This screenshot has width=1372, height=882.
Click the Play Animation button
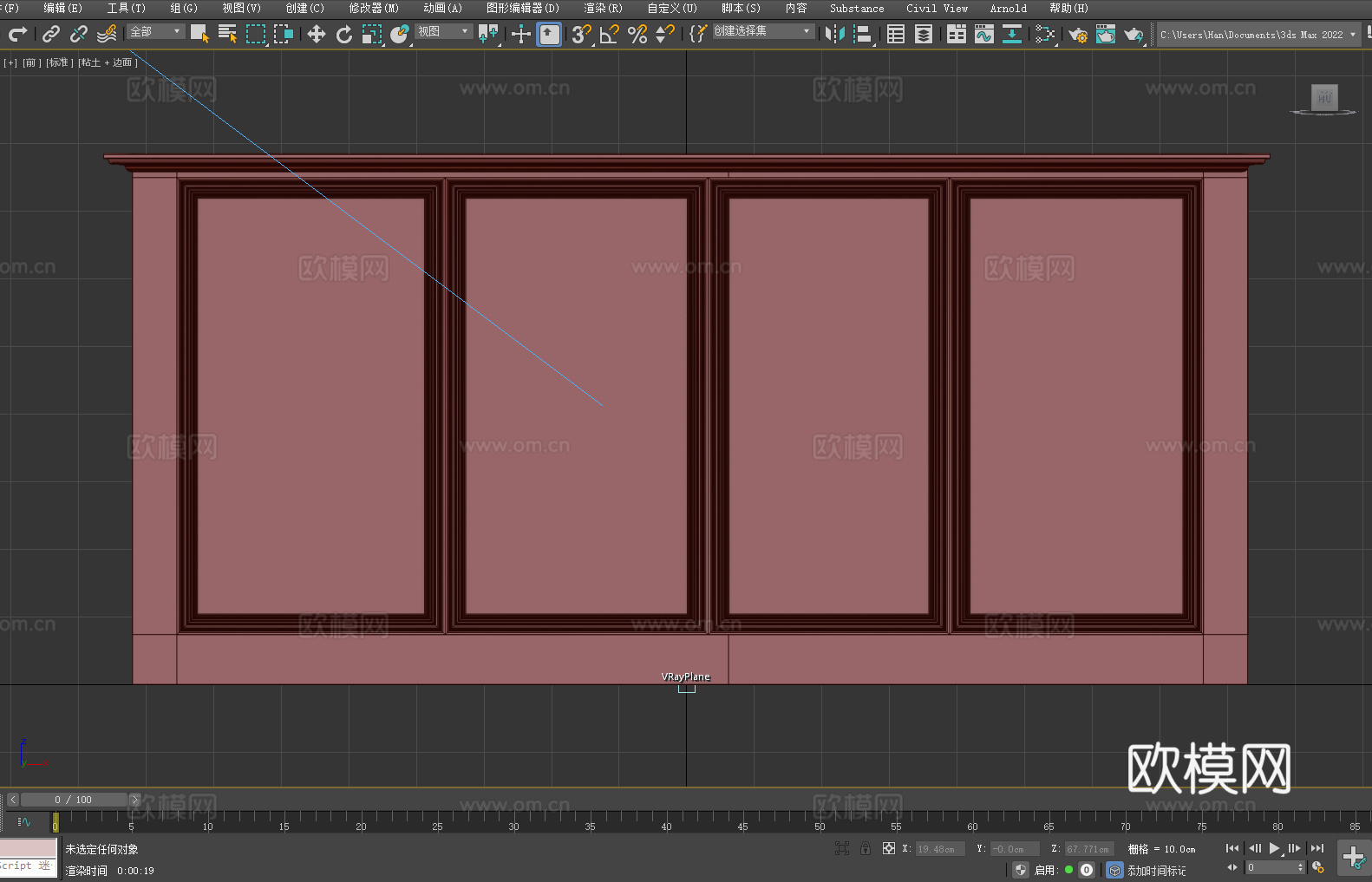[1275, 848]
